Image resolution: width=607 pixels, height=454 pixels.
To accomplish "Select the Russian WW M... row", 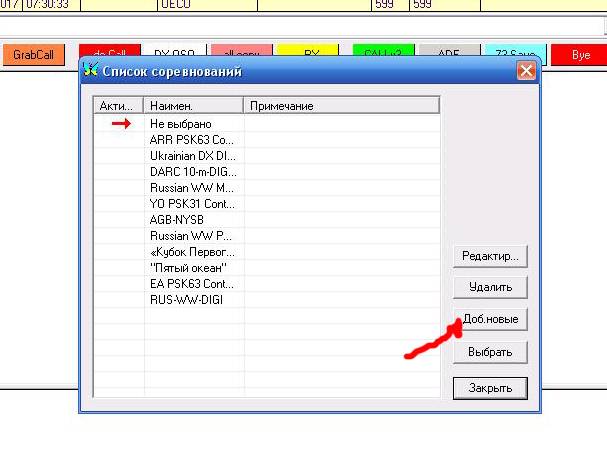I will click(266, 188).
